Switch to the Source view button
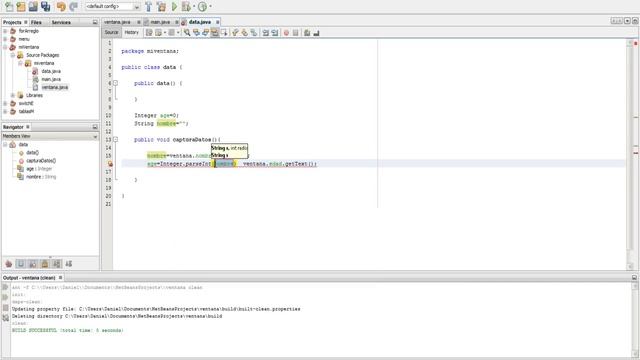The height and width of the screenshot is (360, 640). (111, 32)
